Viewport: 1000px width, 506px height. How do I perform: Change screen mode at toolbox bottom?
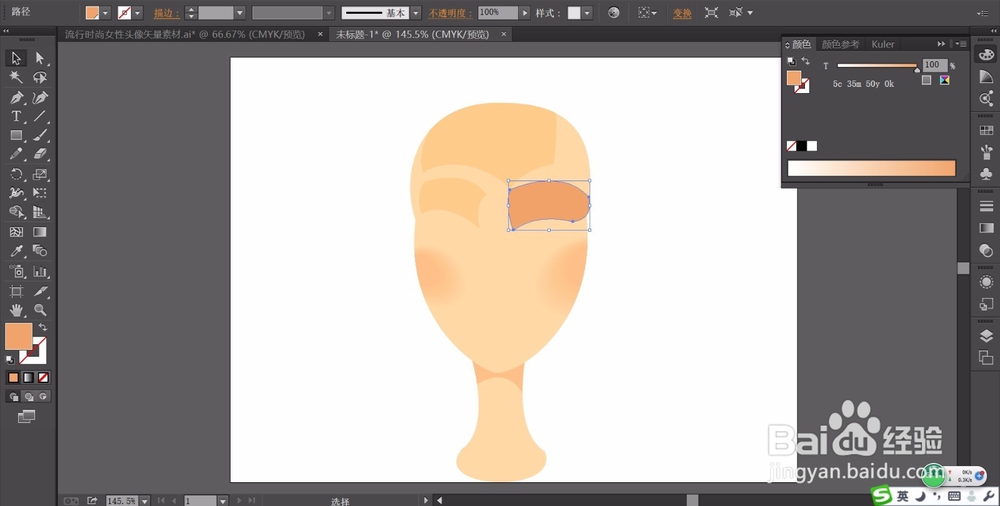[x=26, y=417]
